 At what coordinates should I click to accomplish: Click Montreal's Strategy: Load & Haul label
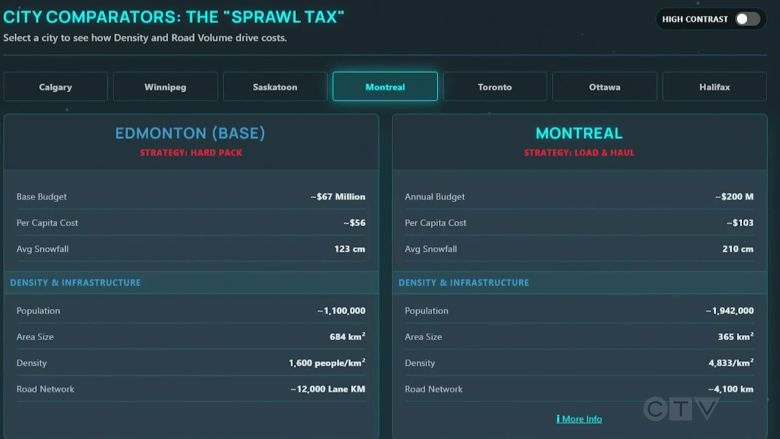point(579,153)
